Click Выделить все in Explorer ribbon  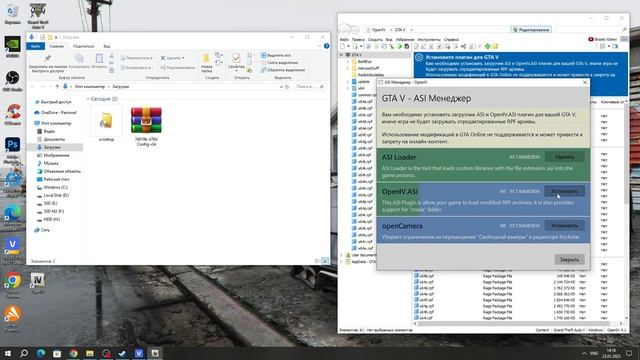coord(276,55)
